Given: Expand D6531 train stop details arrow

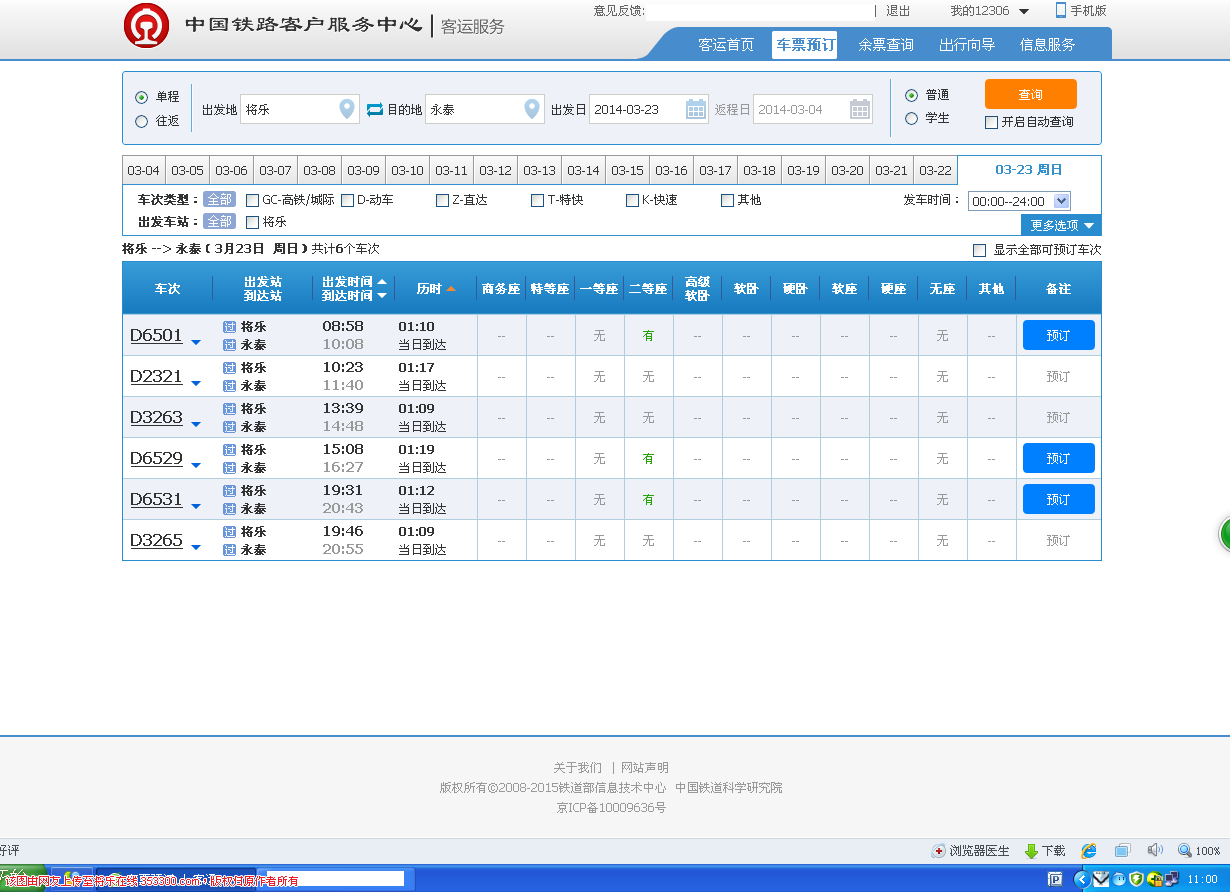Looking at the screenshot, I should point(196,506).
